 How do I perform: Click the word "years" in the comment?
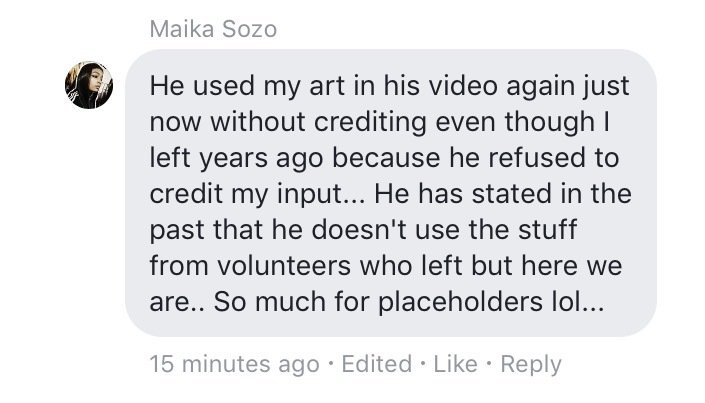(233, 159)
